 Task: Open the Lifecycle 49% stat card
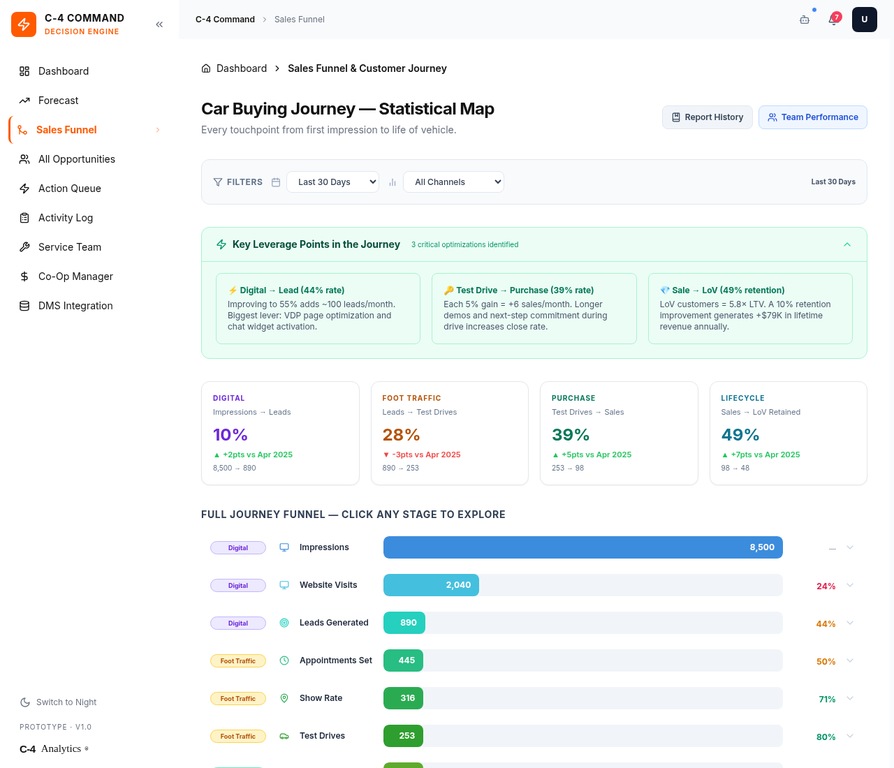[789, 433]
